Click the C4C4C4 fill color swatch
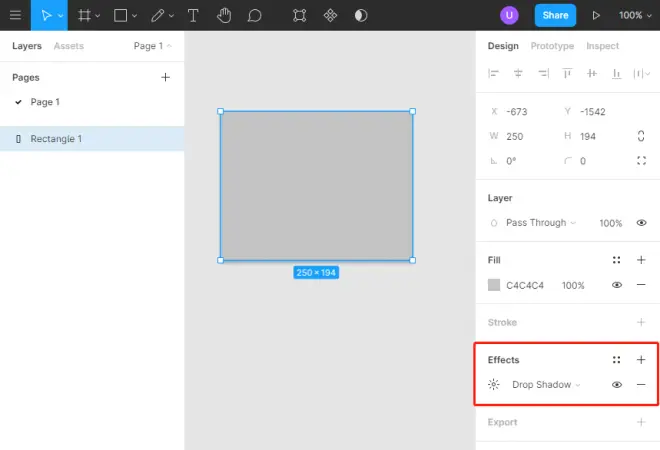 pyautogui.click(x=494, y=285)
